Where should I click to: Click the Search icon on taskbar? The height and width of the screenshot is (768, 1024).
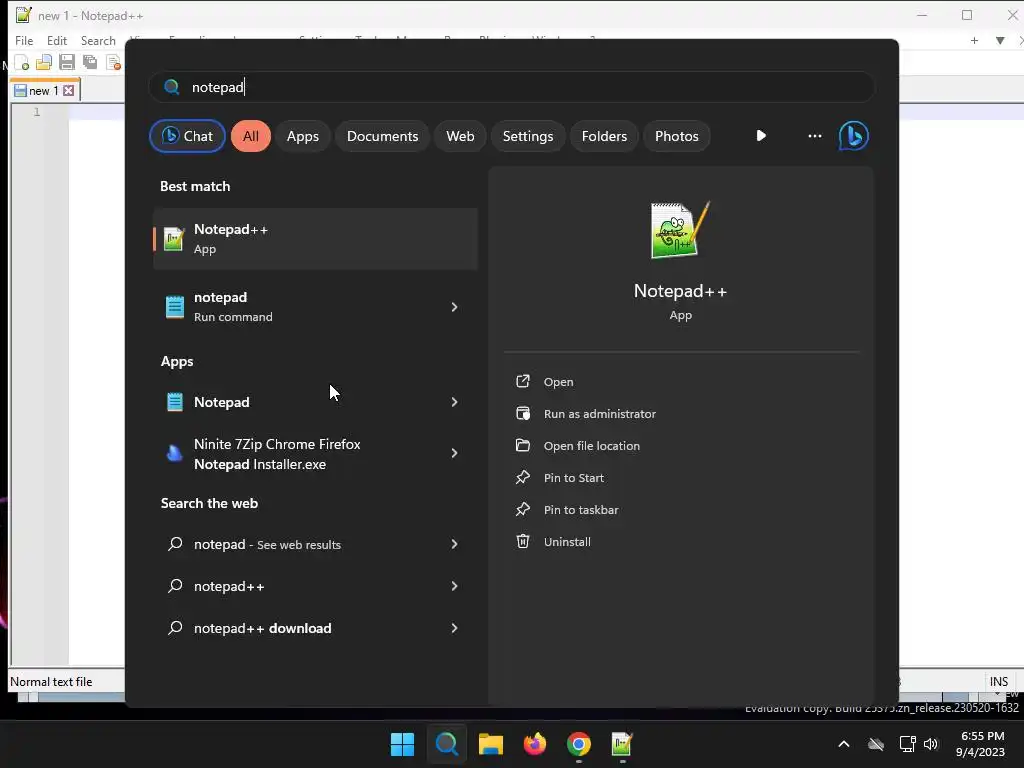pyautogui.click(x=447, y=744)
